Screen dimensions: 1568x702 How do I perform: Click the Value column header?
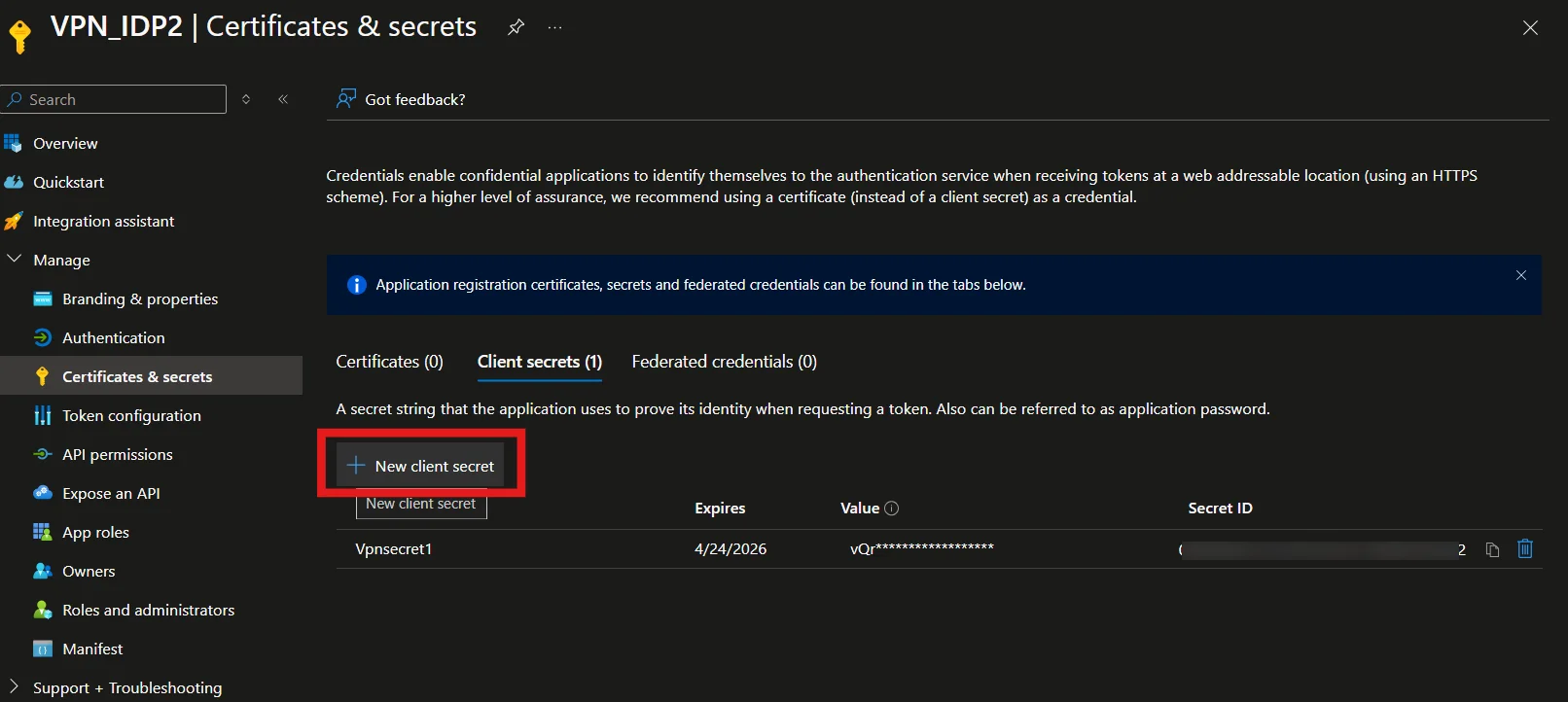860,508
